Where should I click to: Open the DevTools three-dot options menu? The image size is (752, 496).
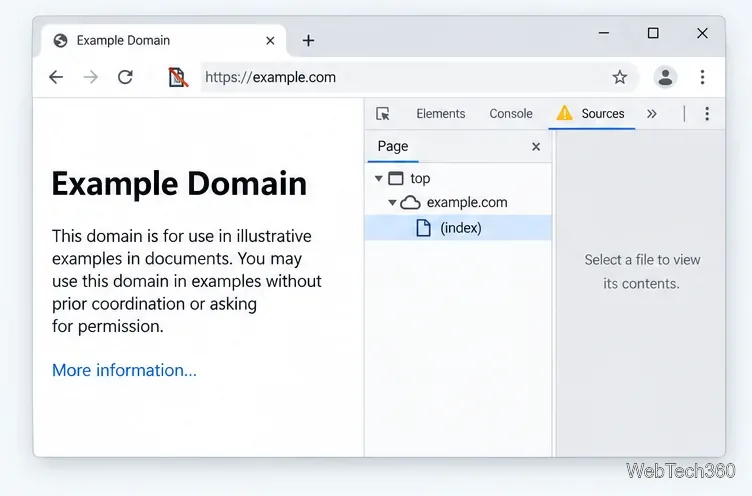707,114
